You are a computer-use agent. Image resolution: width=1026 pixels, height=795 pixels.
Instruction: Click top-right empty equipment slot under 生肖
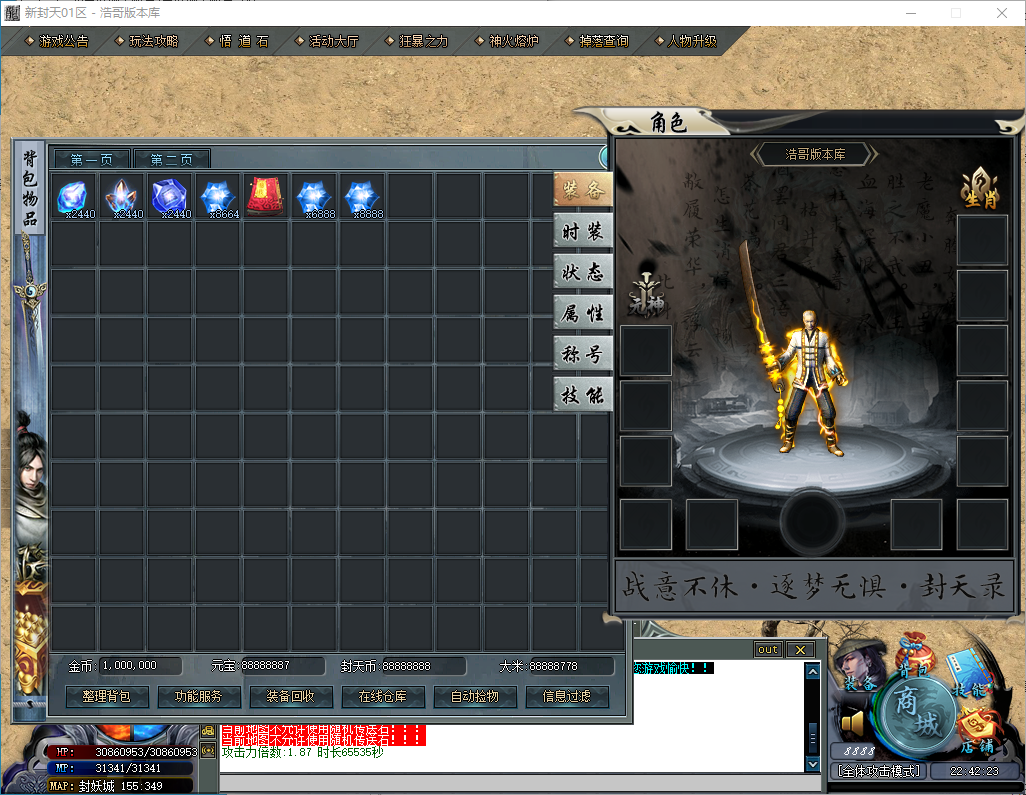tap(982, 240)
